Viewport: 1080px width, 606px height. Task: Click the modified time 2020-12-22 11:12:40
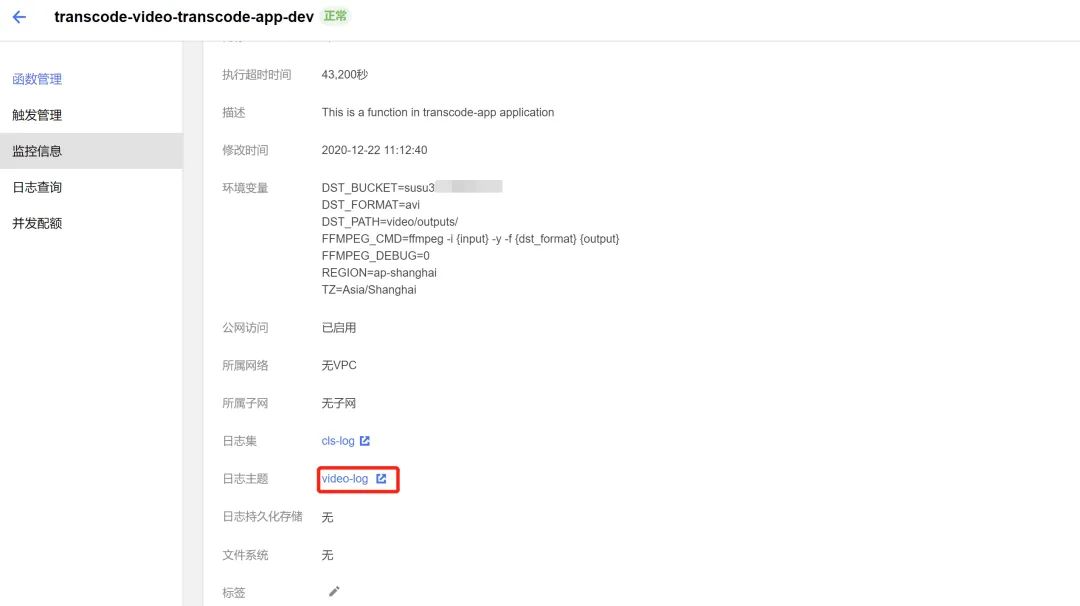[374, 150]
